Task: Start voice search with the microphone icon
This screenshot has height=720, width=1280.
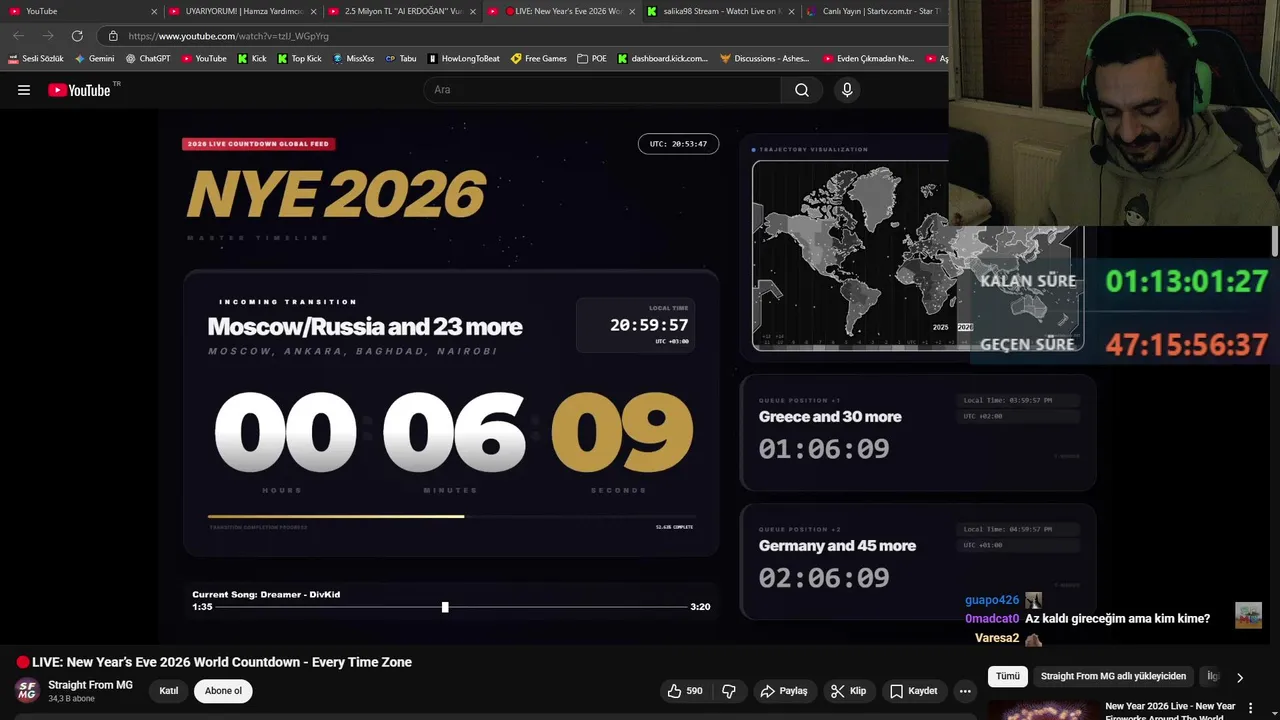Action: [x=847, y=90]
